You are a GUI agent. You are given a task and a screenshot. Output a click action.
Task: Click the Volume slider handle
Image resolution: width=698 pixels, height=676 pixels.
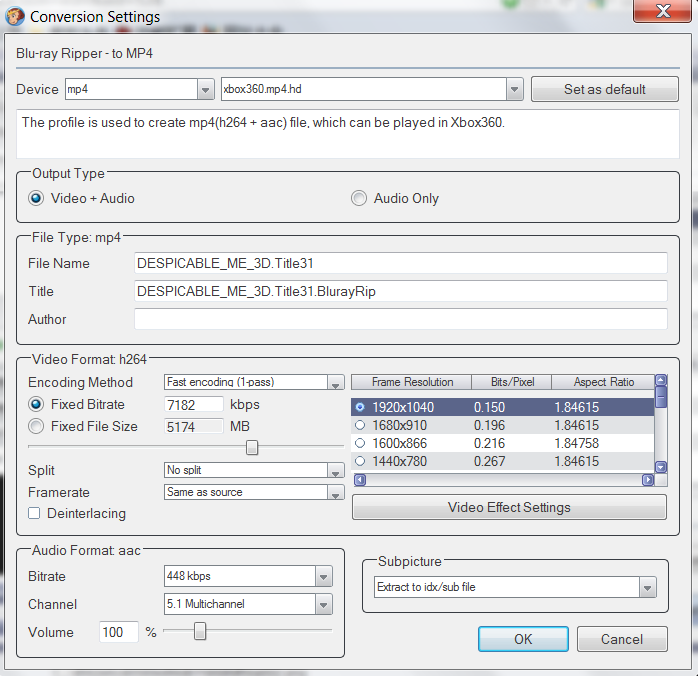coord(200,631)
